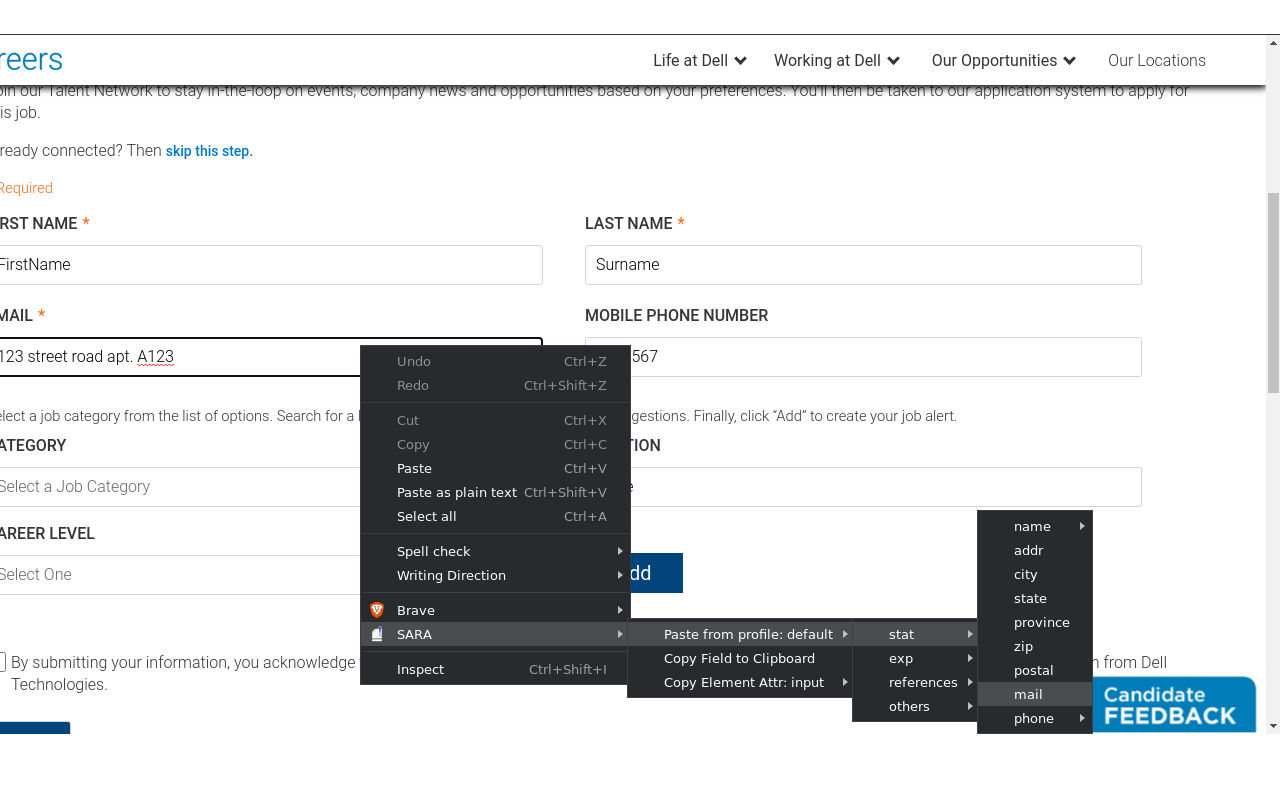Click the skip this step link
1280x800 pixels.
tap(209, 151)
